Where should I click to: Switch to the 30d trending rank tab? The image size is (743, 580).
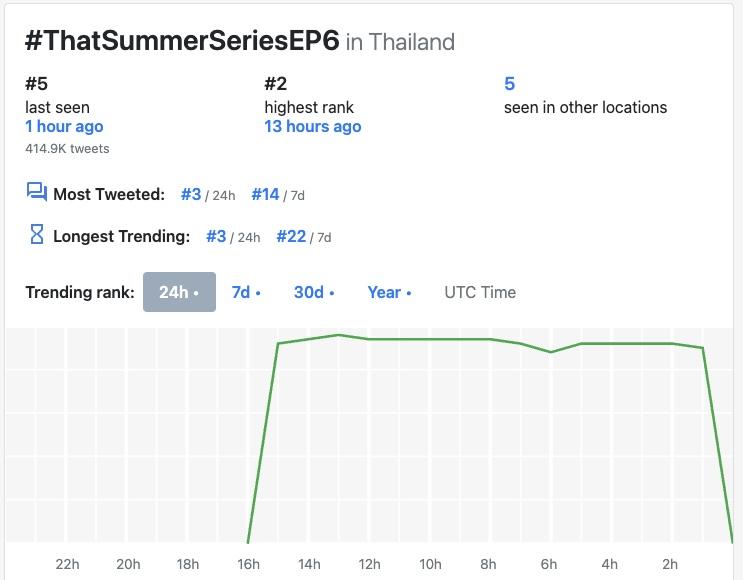point(314,292)
